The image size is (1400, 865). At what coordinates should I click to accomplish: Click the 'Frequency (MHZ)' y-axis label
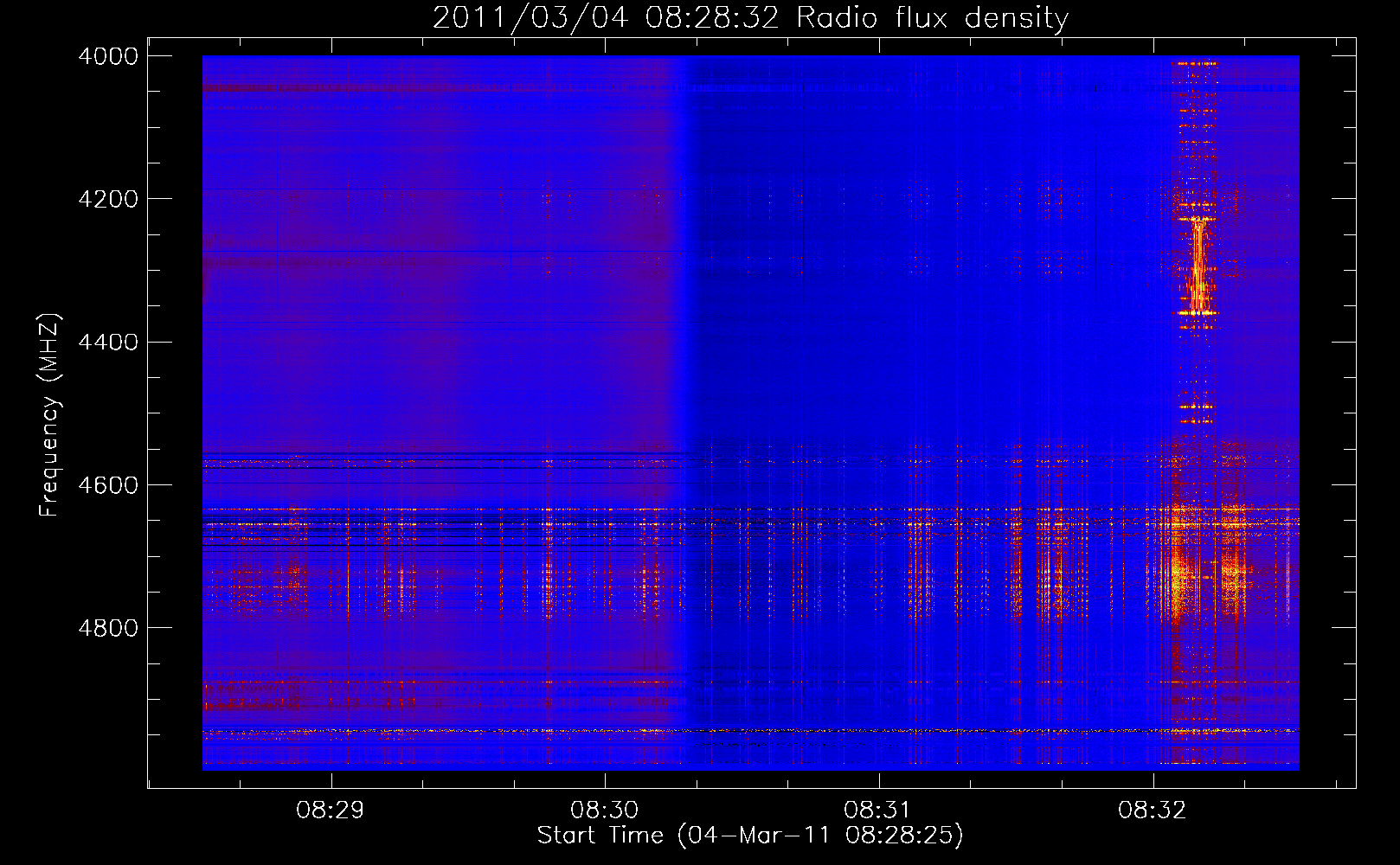pyautogui.click(x=49, y=415)
